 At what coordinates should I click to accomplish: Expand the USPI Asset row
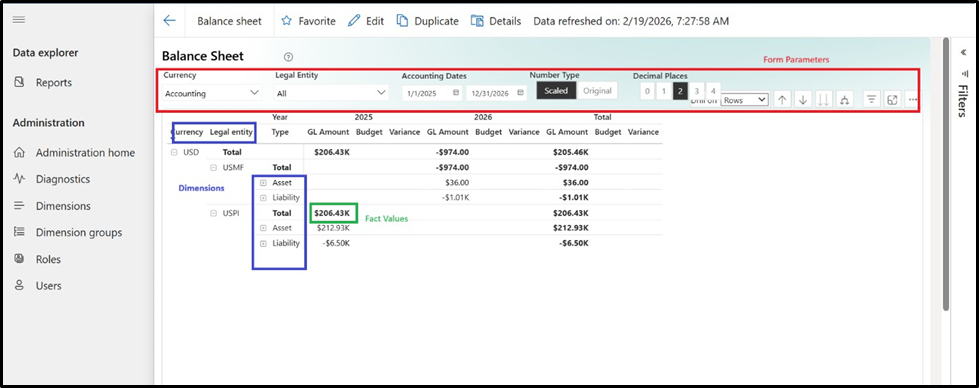pyautogui.click(x=263, y=228)
